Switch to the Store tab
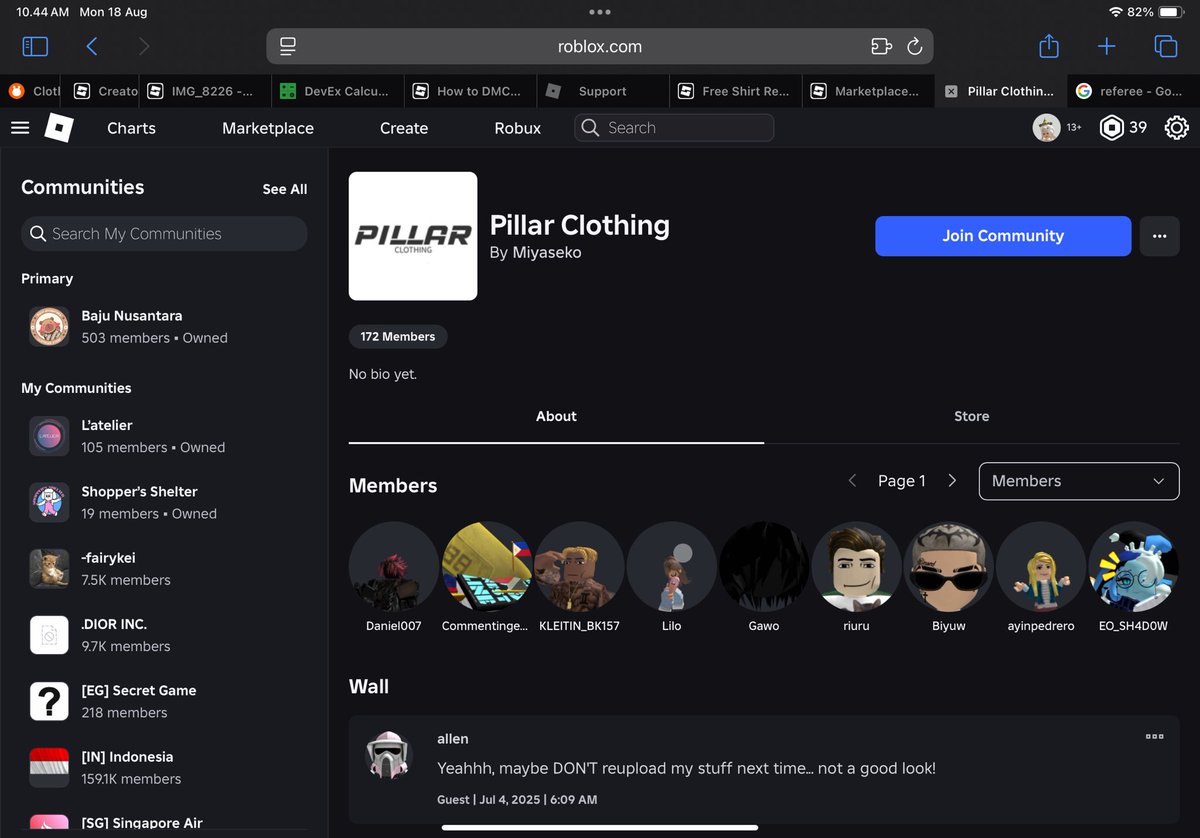Viewport: 1200px width, 838px height. click(x=971, y=416)
